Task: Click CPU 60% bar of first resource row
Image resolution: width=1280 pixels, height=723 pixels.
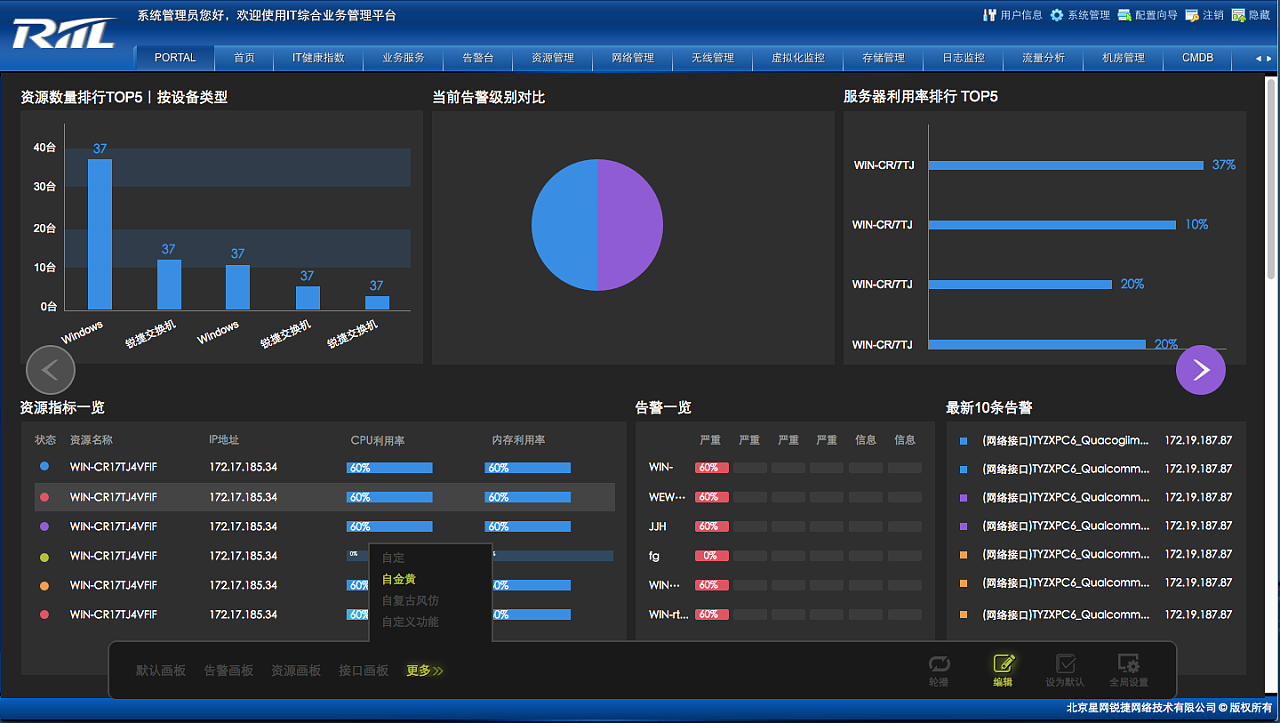Action: coord(389,467)
